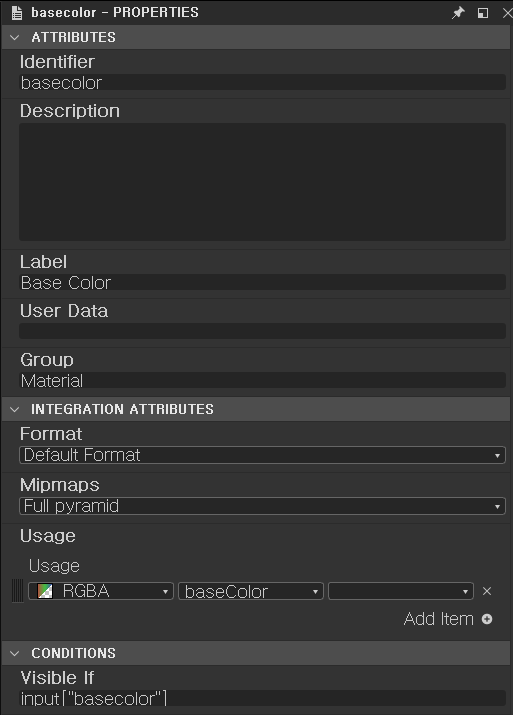This screenshot has height=715, width=513.
Task: Click the User Data label
Action: click(64, 311)
